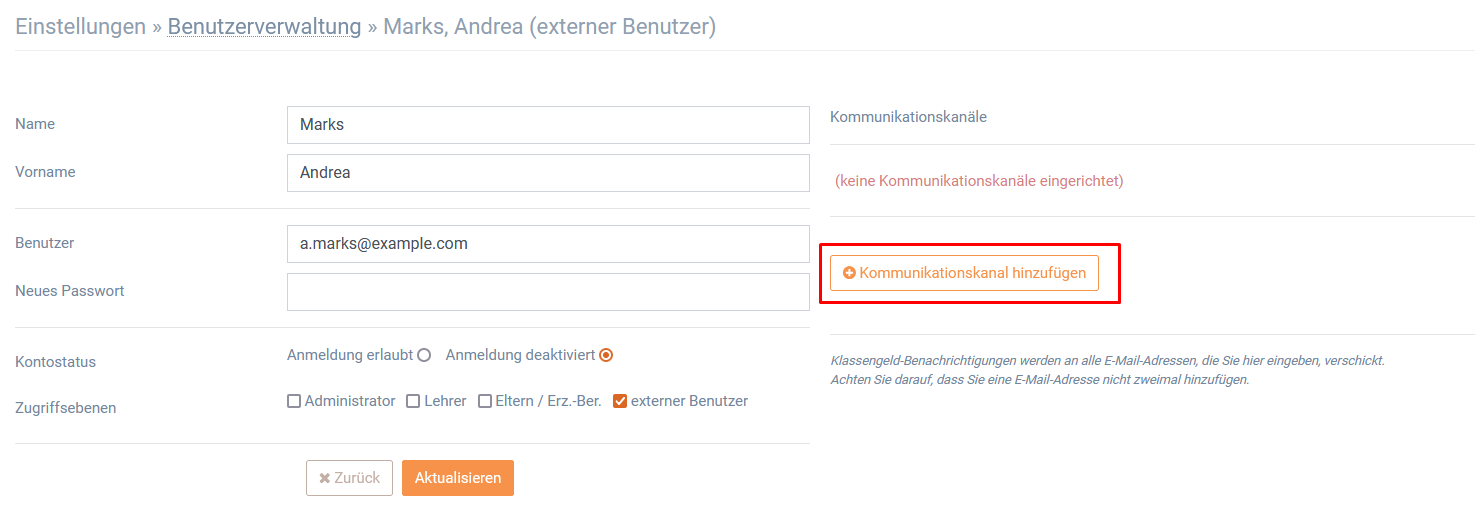Check the Lehrer access level
The height and width of the screenshot is (512, 1475).
[413, 401]
